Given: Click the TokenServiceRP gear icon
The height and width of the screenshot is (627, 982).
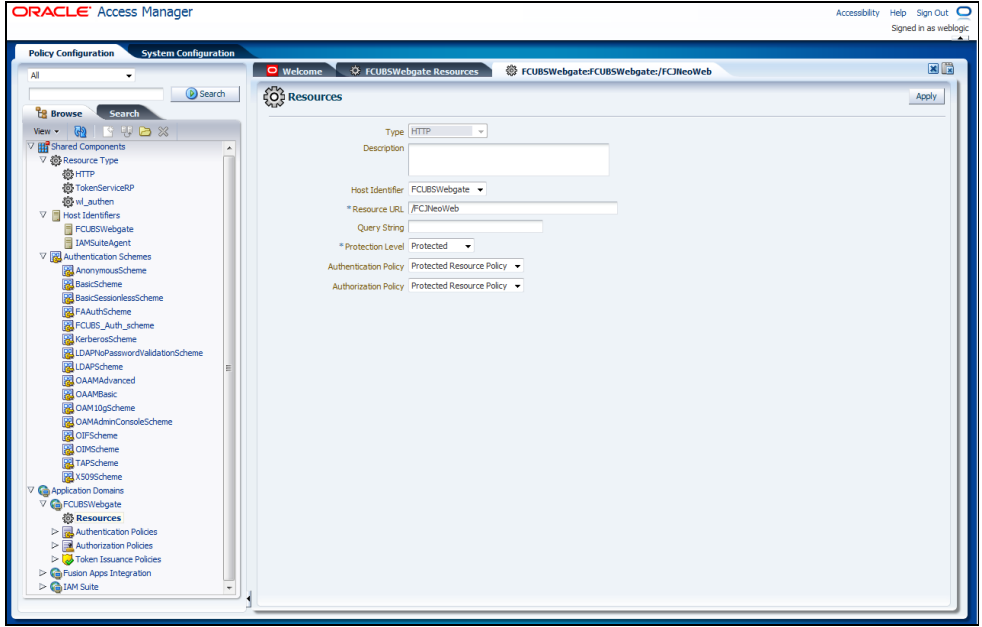Looking at the screenshot, I should tap(68, 188).
